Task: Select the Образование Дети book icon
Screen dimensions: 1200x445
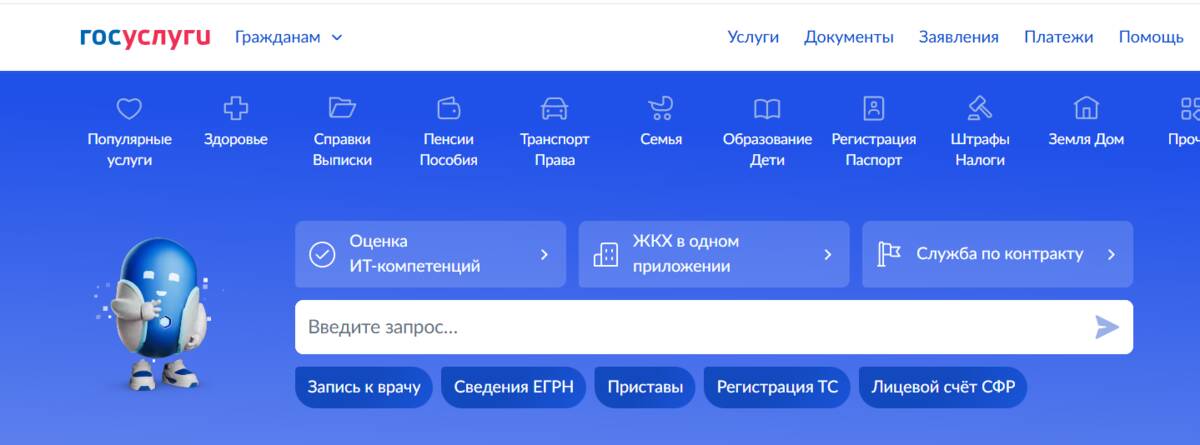Action: [x=767, y=108]
